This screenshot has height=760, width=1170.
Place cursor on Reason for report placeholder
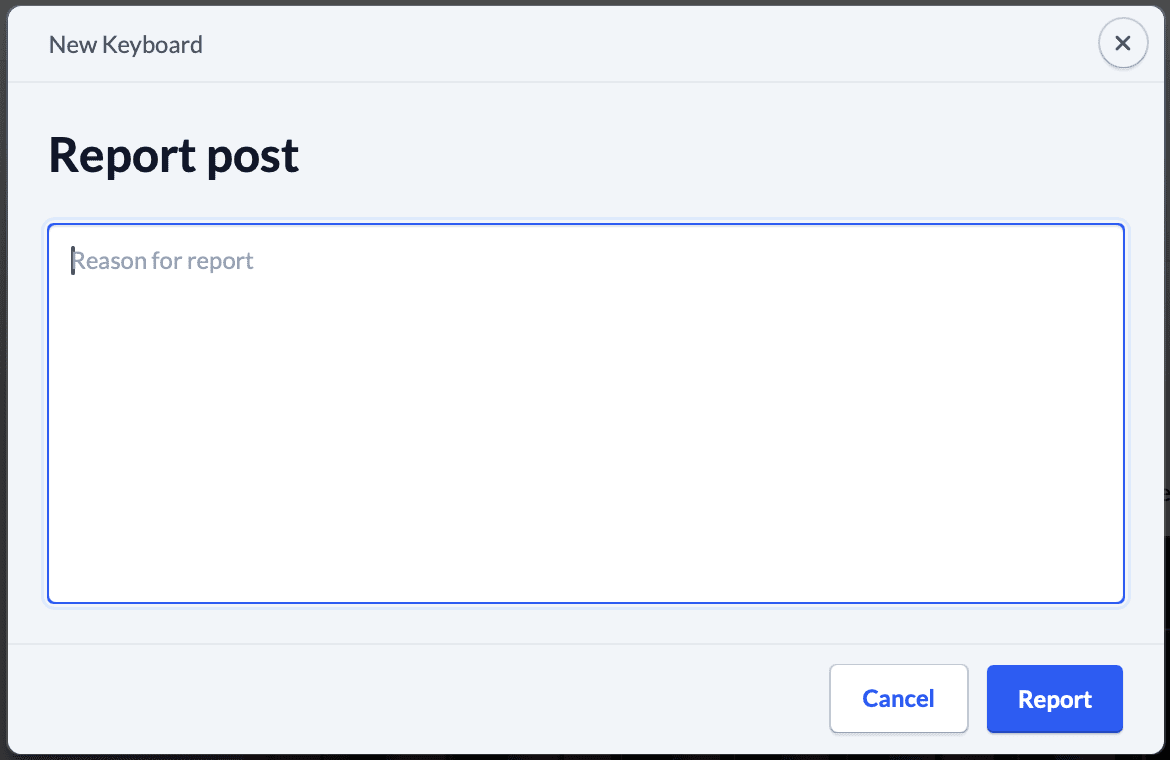(163, 260)
